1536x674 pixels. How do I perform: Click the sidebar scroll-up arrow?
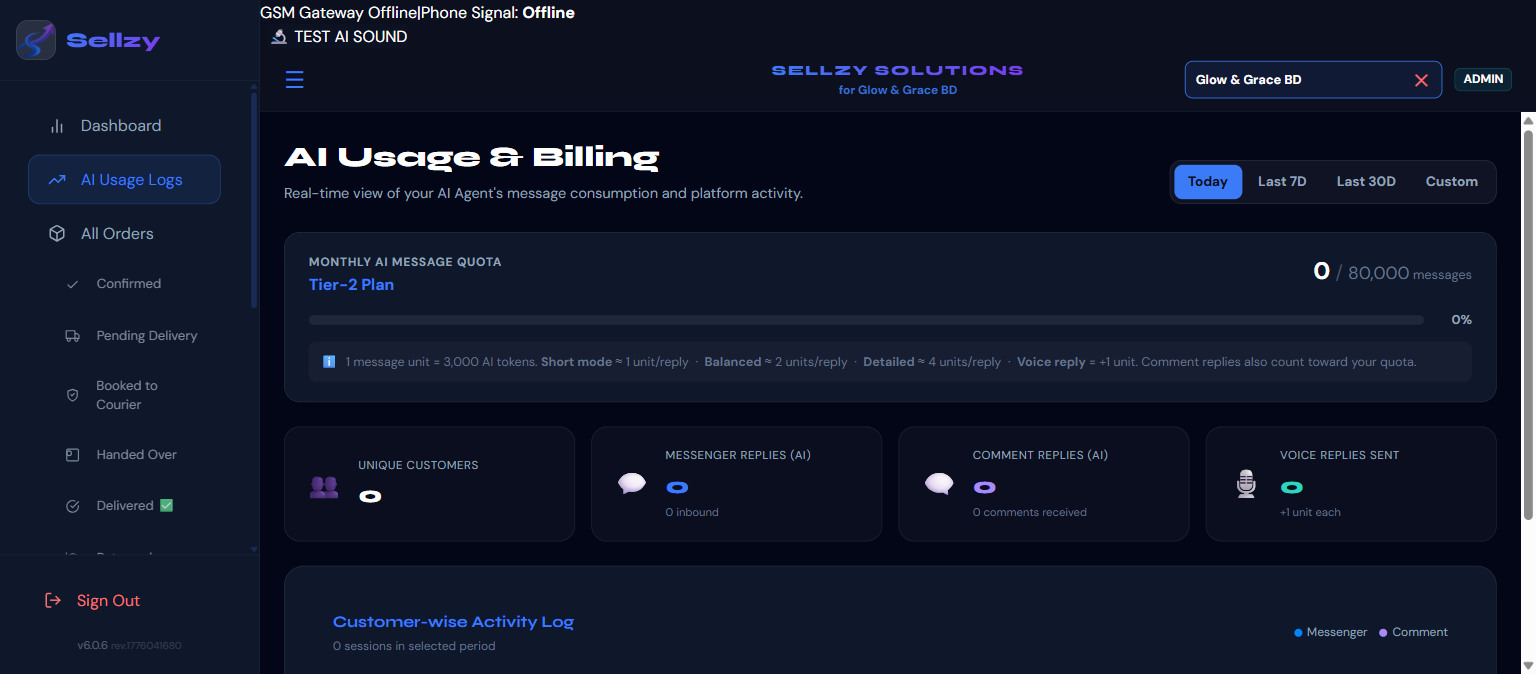(x=254, y=87)
